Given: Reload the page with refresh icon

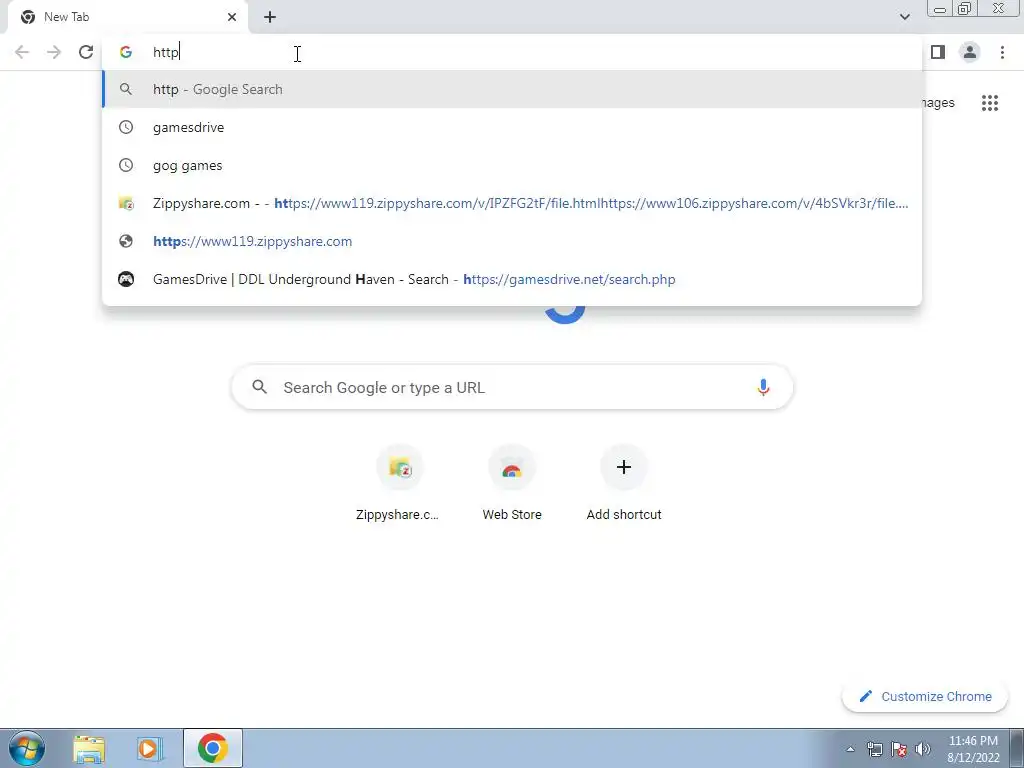Looking at the screenshot, I should [x=86, y=52].
